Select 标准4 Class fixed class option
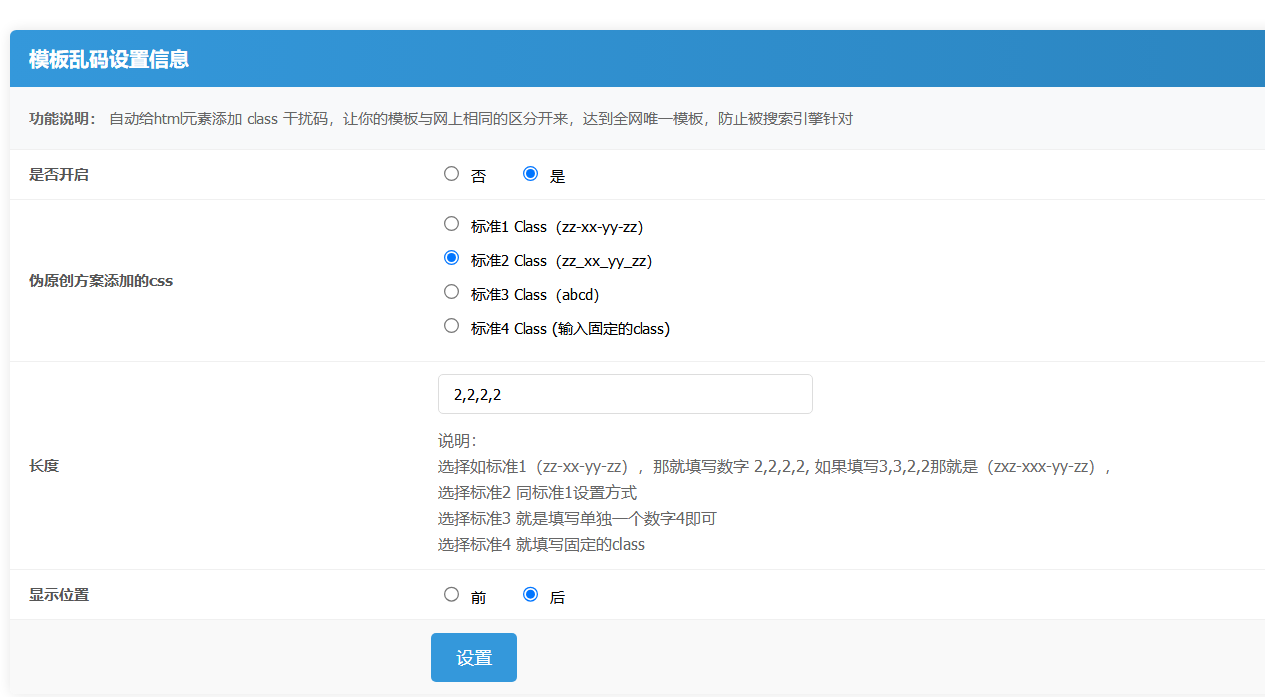1265x697 pixels. pyautogui.click(x=451, y=326)
